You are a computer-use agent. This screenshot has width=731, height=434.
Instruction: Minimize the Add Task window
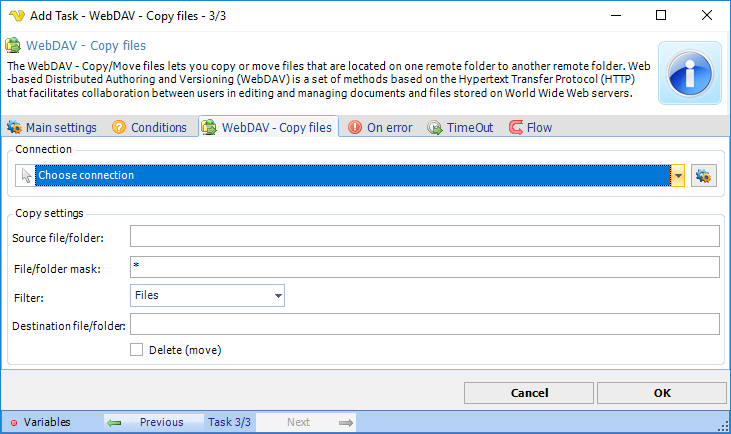tap(616, 15)
